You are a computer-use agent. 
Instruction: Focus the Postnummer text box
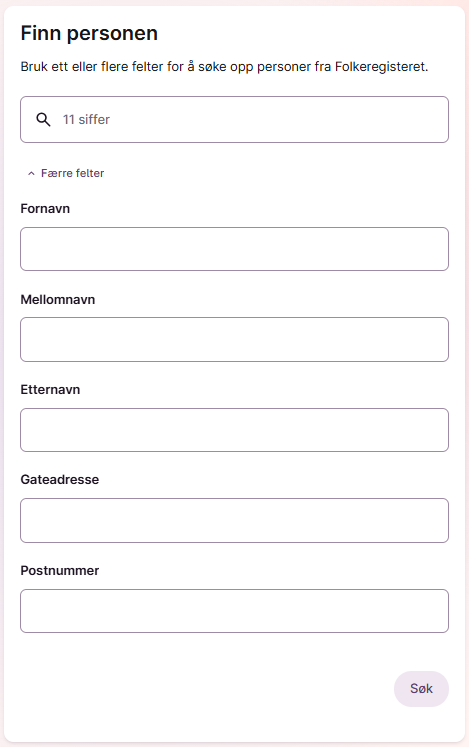coord(234,611)
